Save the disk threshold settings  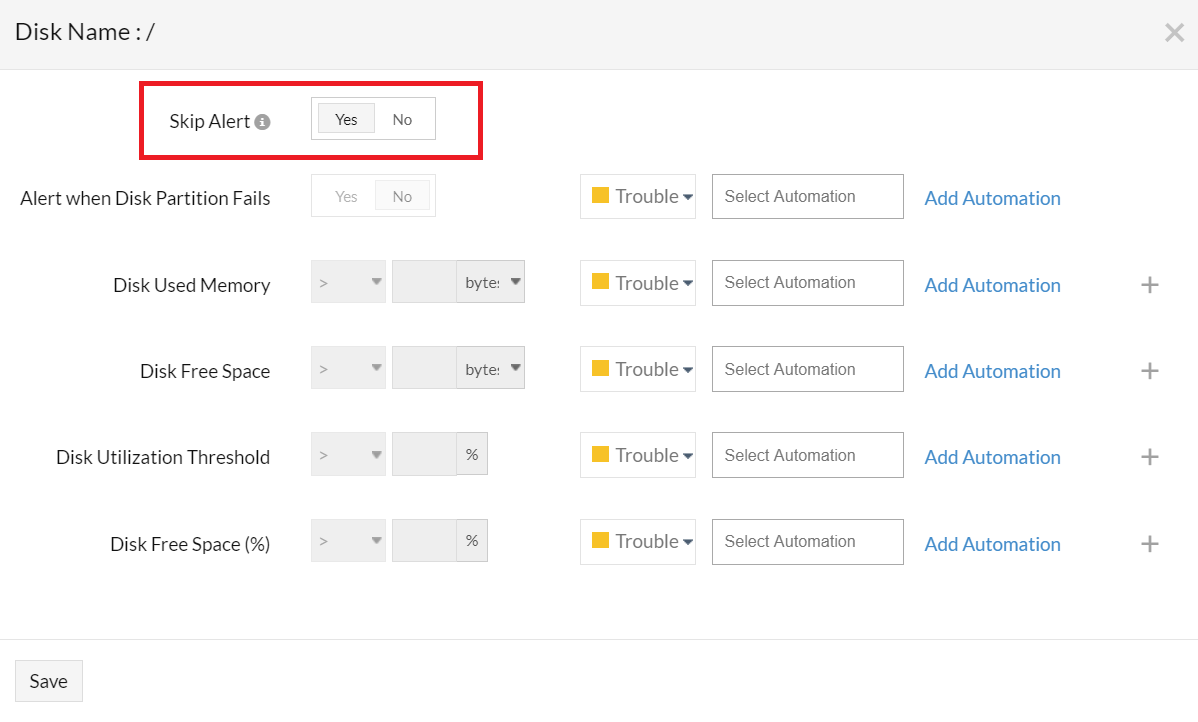pos(49,681)
